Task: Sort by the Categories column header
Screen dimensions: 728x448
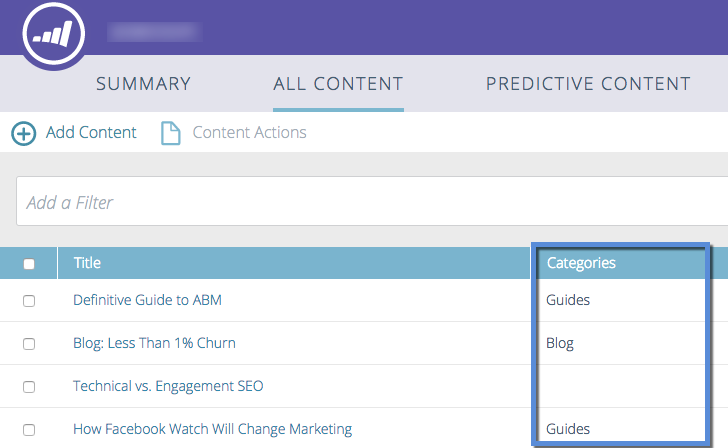Action: click(x=581, y=263)
